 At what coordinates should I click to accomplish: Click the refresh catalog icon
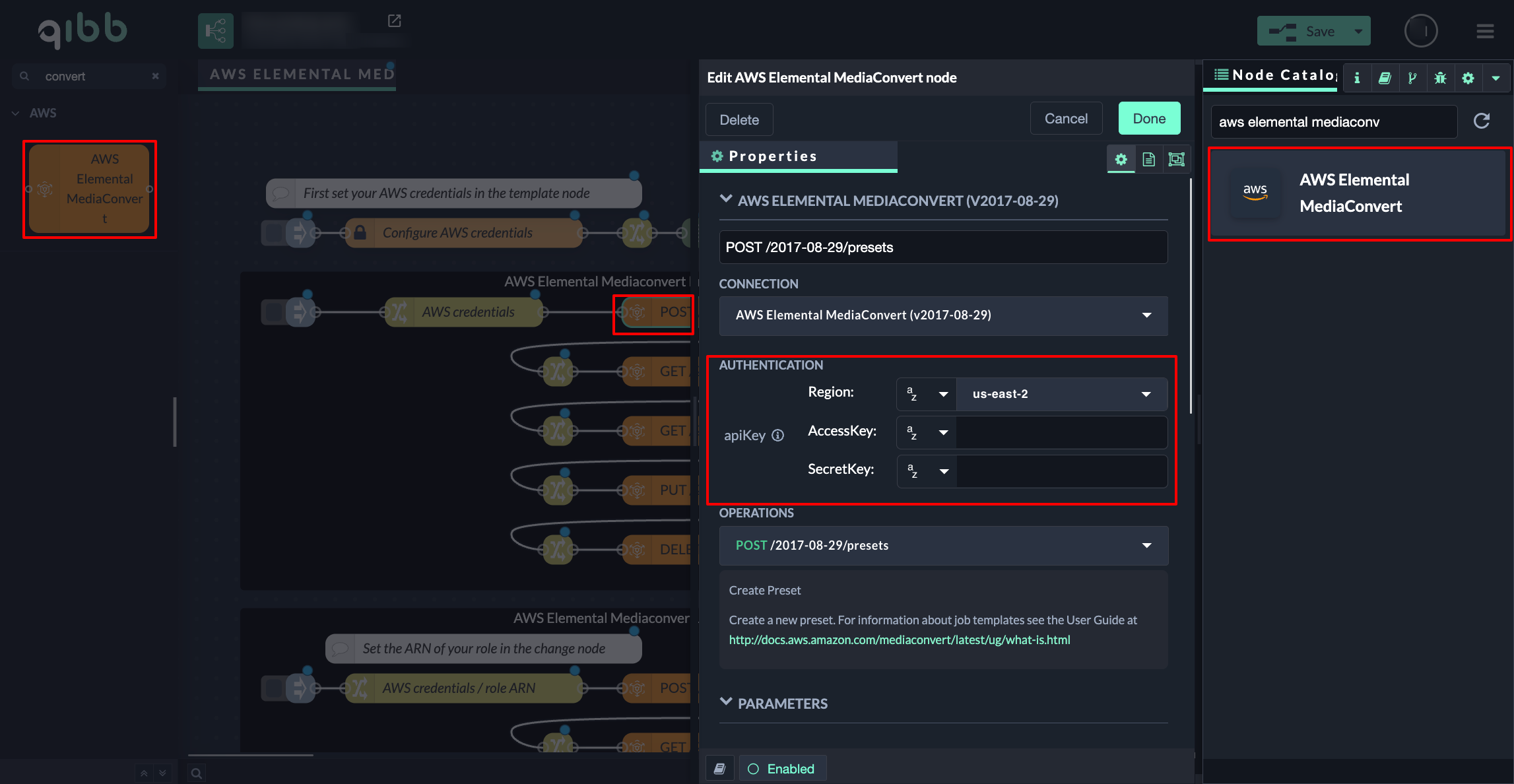1482,121
